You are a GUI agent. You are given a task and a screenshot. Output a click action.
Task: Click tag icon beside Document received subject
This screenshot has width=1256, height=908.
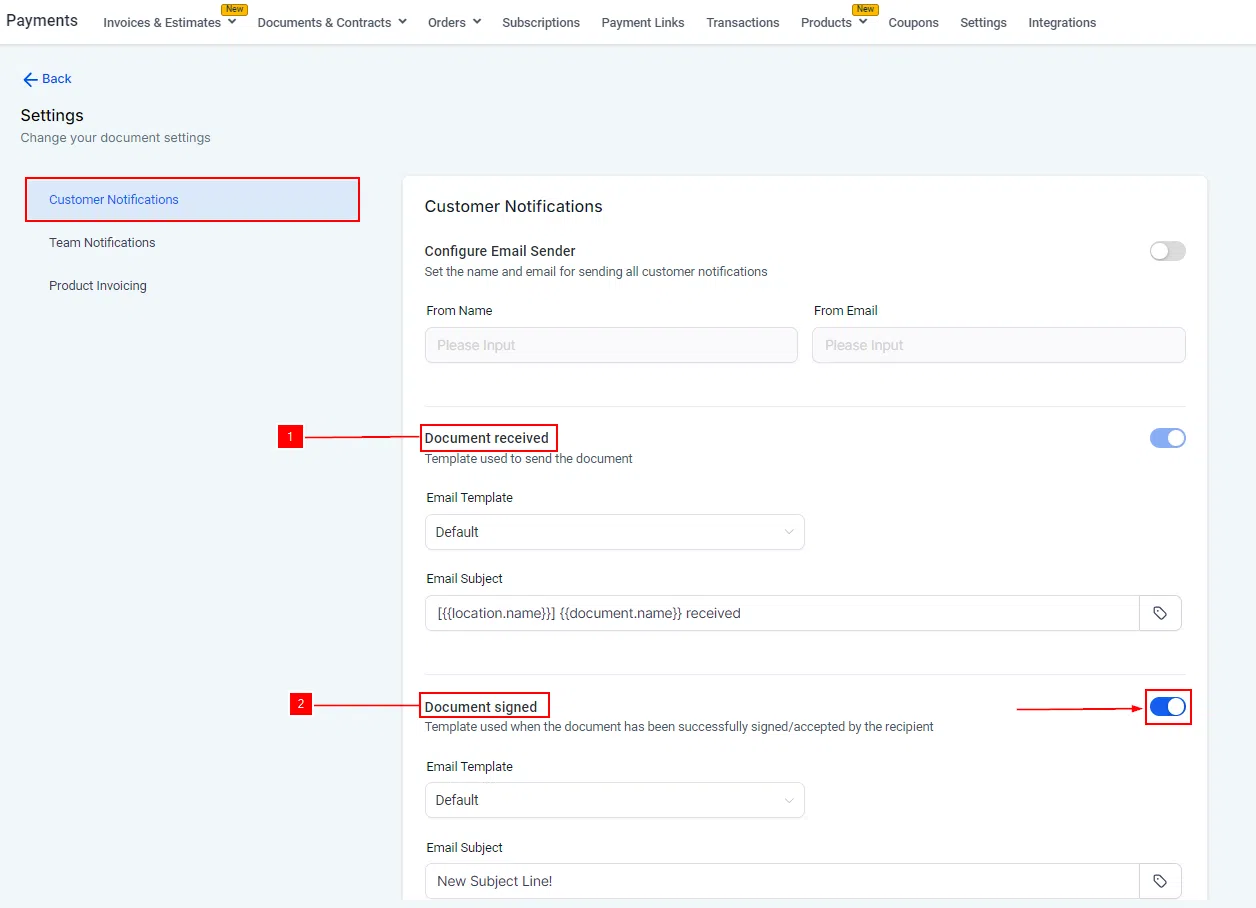tap(1160, 613)
